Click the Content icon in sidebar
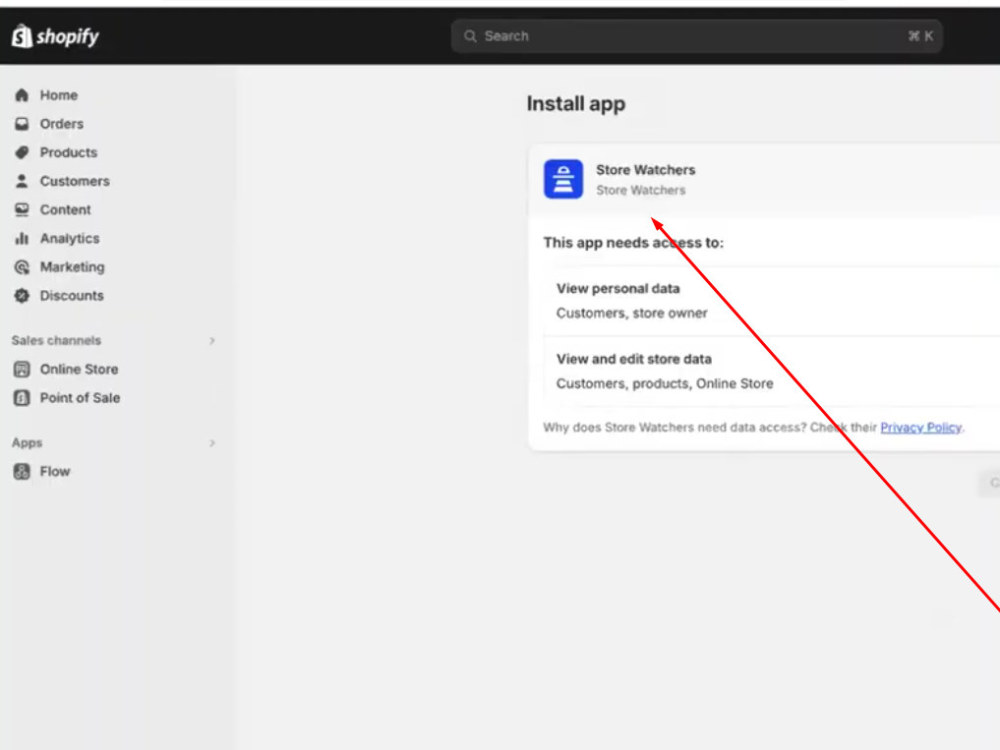 tap(22, 210)
